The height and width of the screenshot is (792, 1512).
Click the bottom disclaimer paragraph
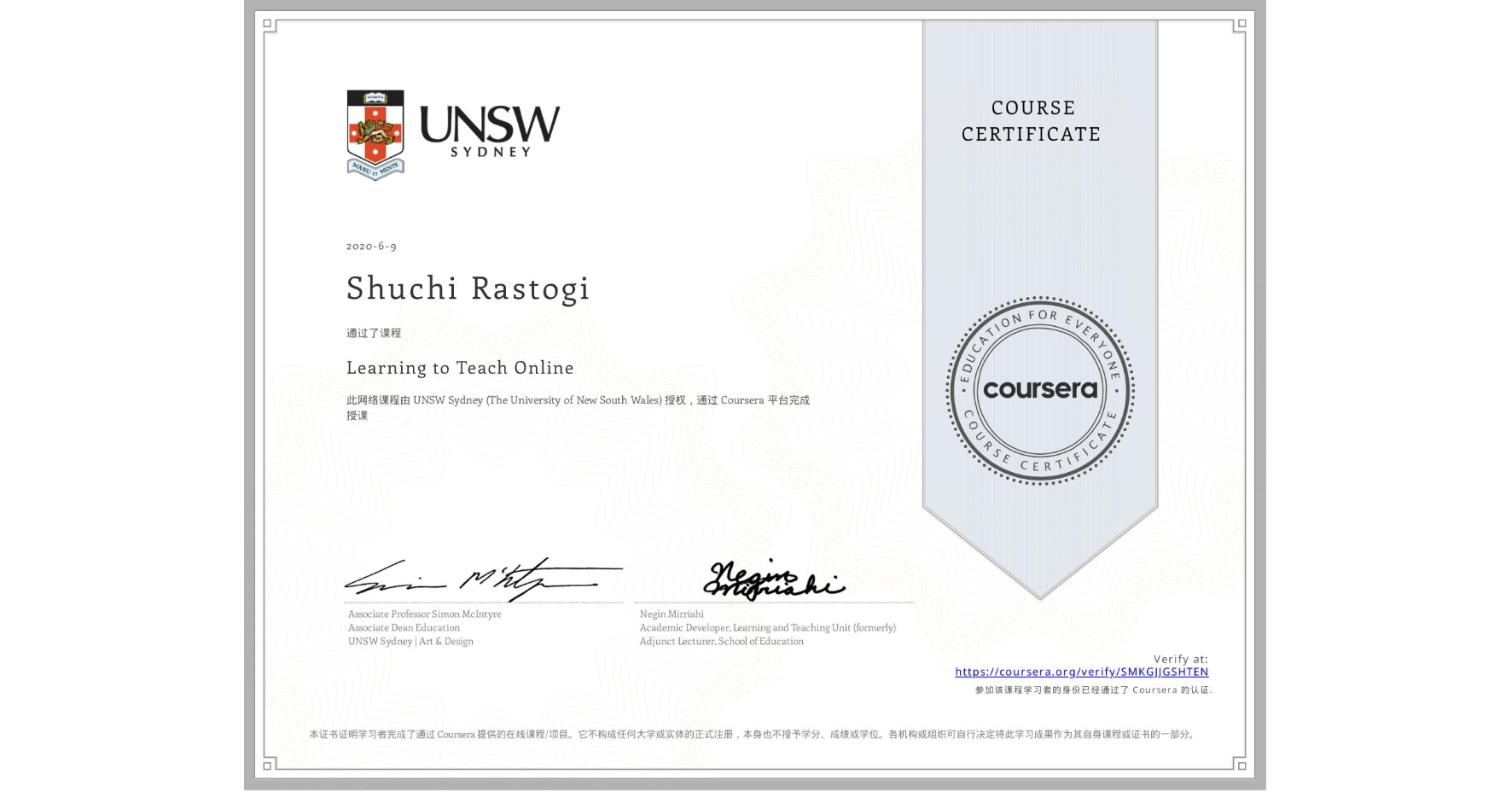pyautogui.click(x=753, y=734)
